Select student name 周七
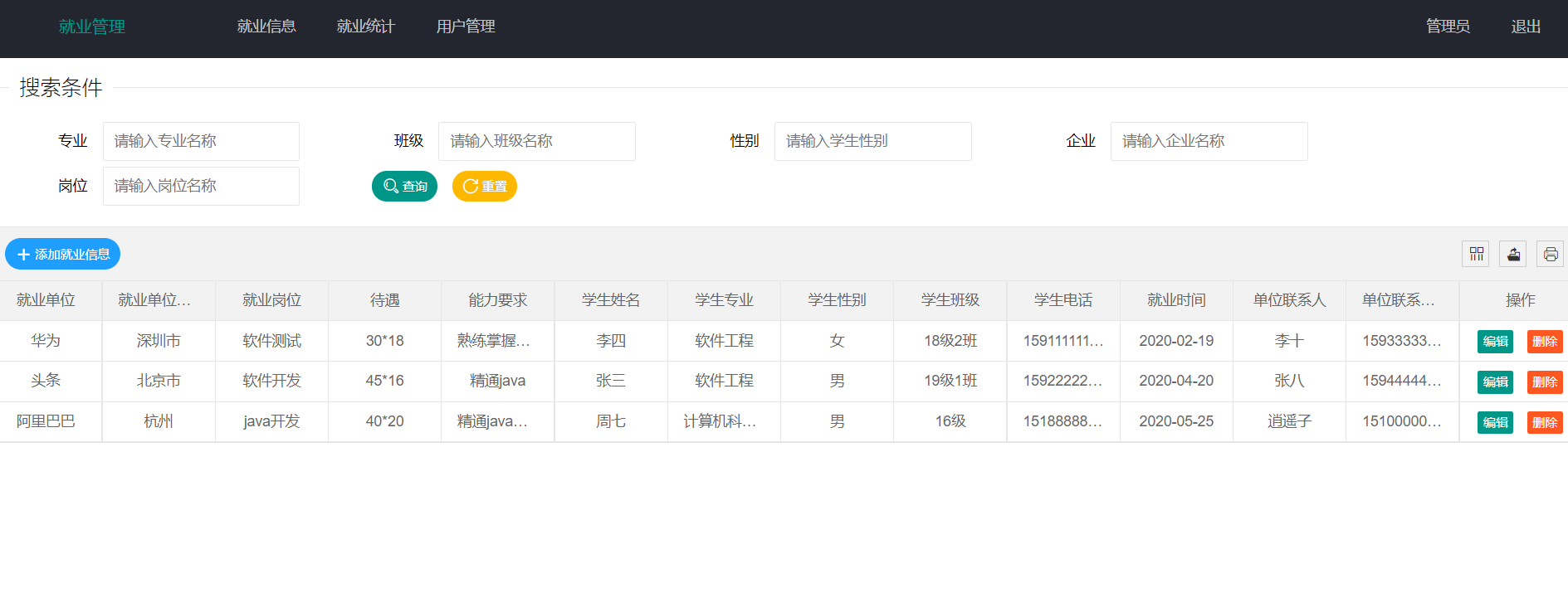This screenshot has width=1568, height=593. (x=611, y=421)
